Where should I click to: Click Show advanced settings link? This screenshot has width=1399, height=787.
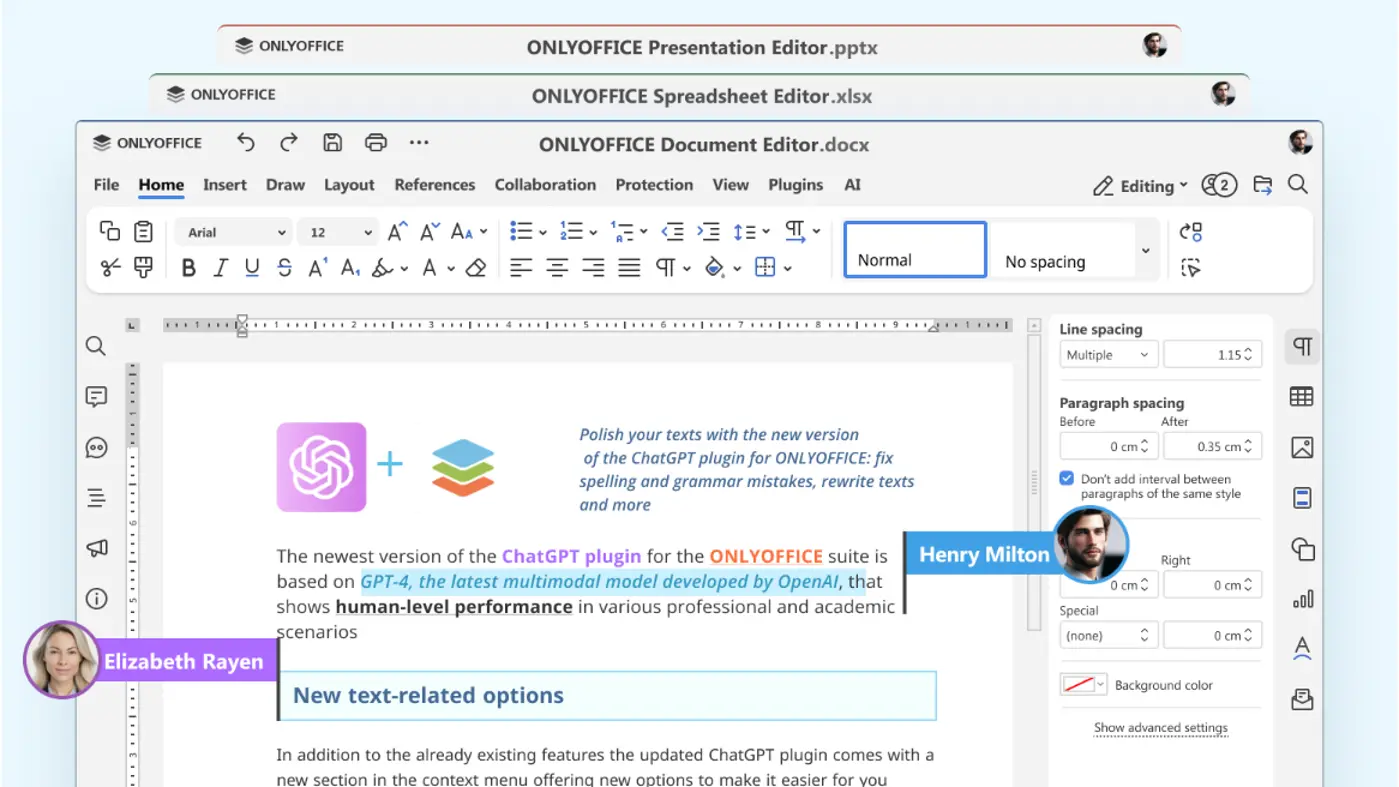tap(1160, 728)
